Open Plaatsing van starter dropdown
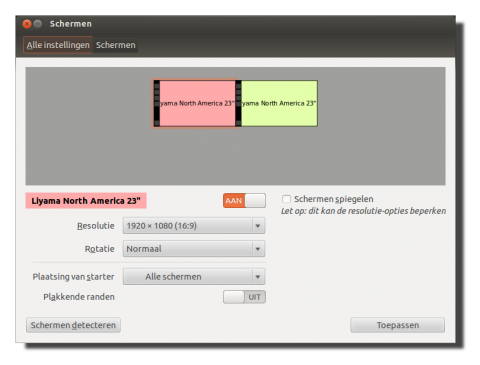 pos(194,277)
